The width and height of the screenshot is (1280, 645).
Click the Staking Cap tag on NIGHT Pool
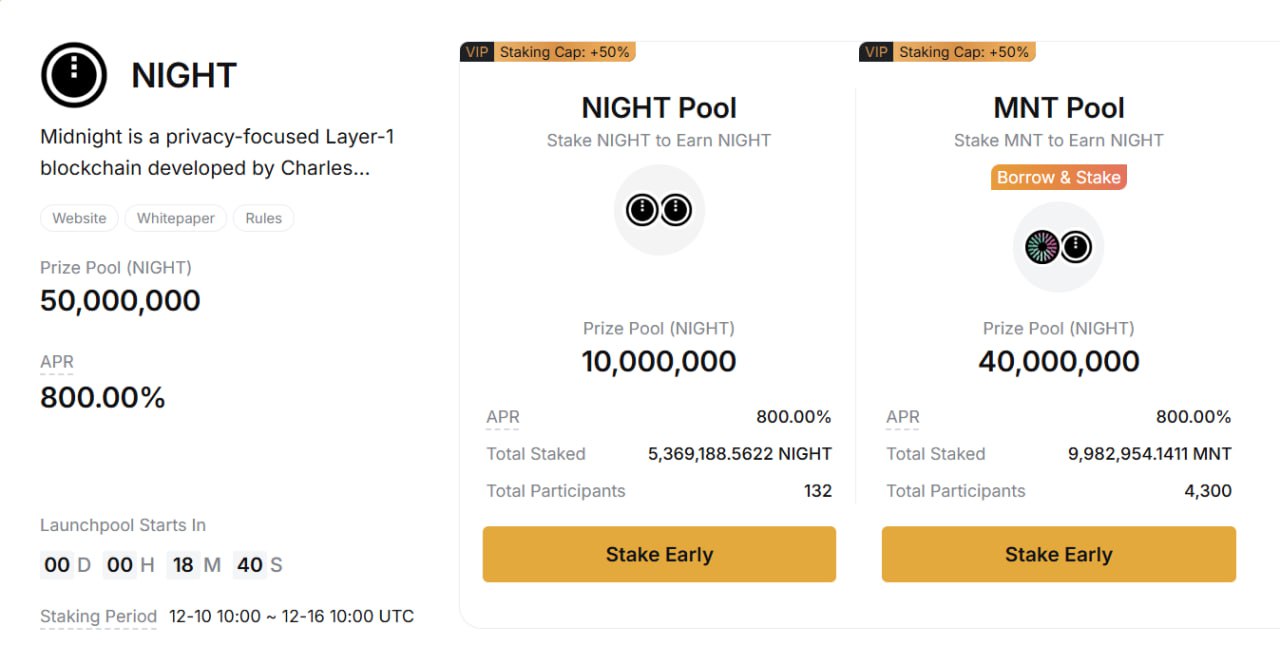(x=564, y=52)
